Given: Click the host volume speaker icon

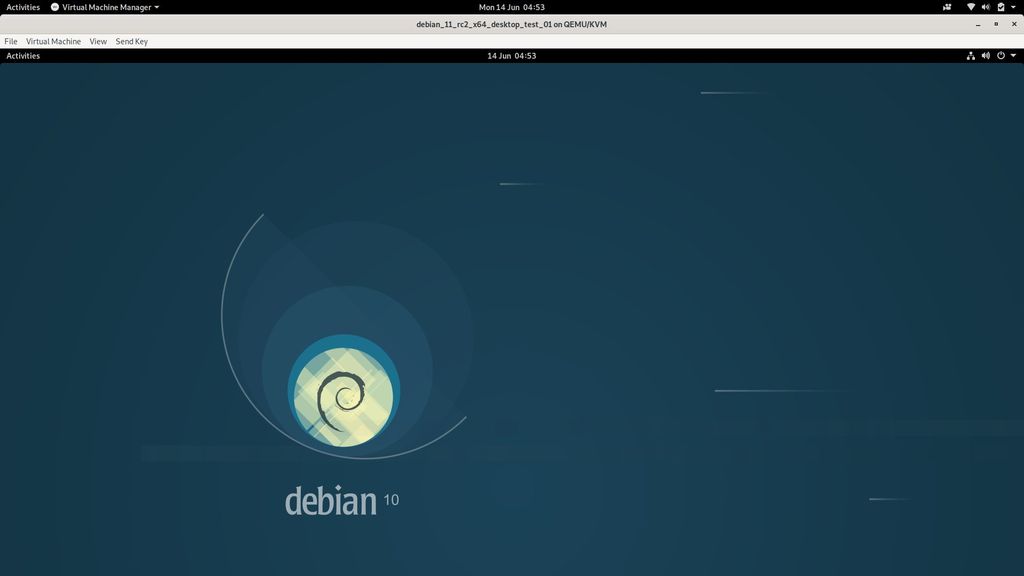Looking at the screenshot, I should pyautogui.click(x=985, y=7).
